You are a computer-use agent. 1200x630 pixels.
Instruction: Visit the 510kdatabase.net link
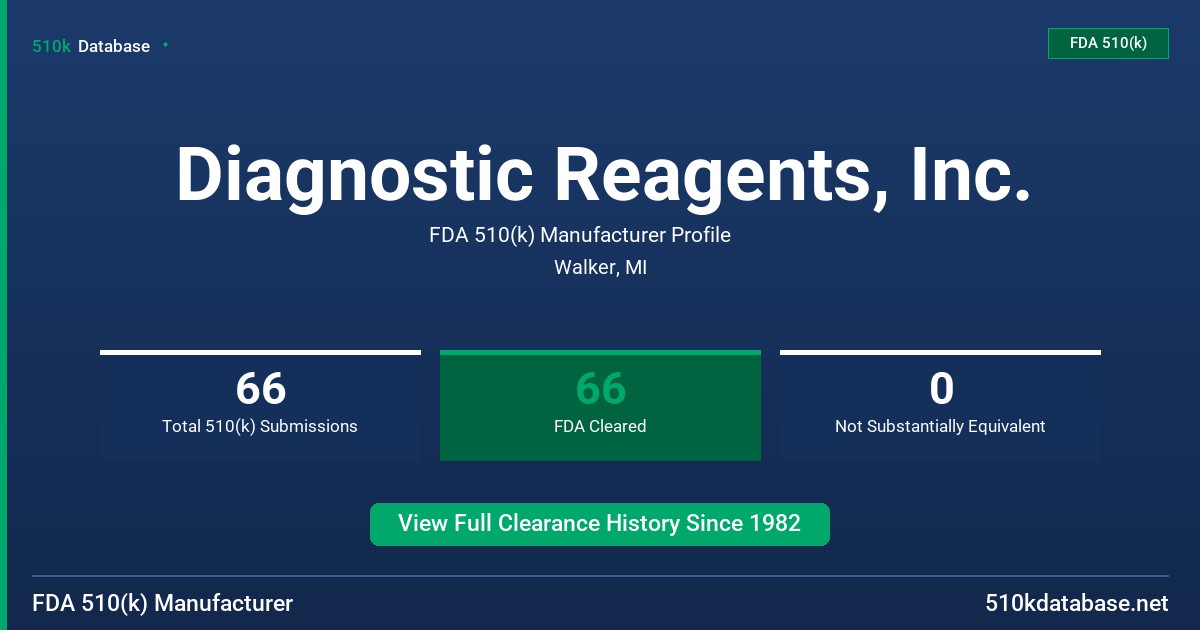tap(1076, 604)
